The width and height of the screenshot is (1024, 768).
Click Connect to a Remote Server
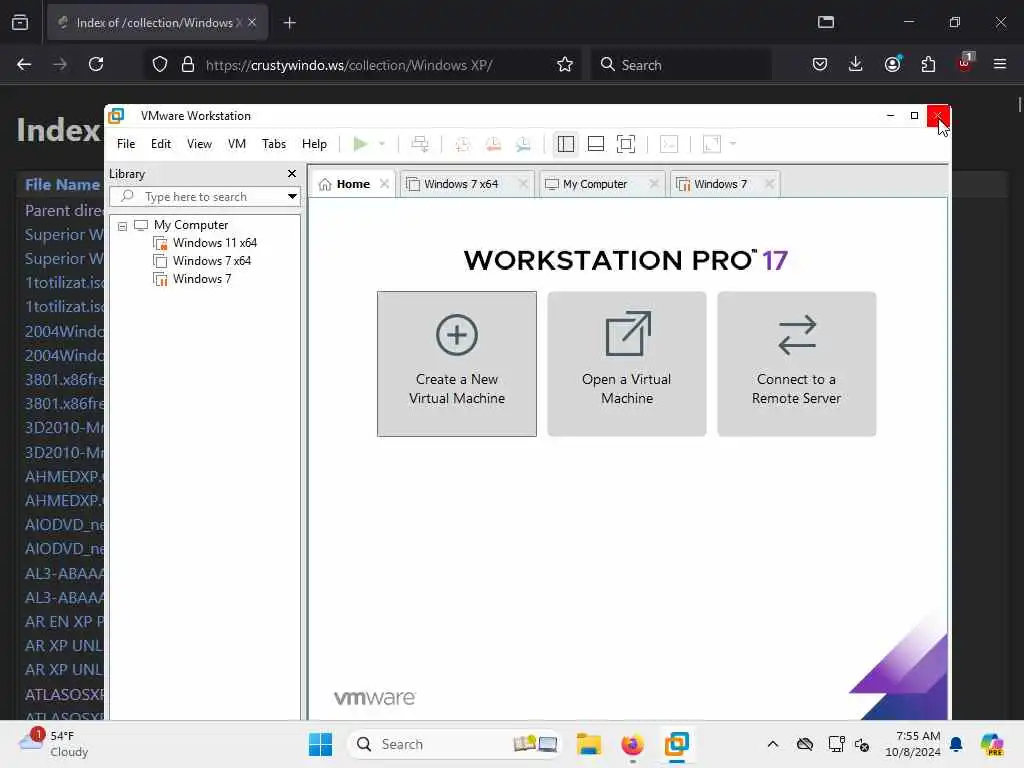(x=796, y=364)
